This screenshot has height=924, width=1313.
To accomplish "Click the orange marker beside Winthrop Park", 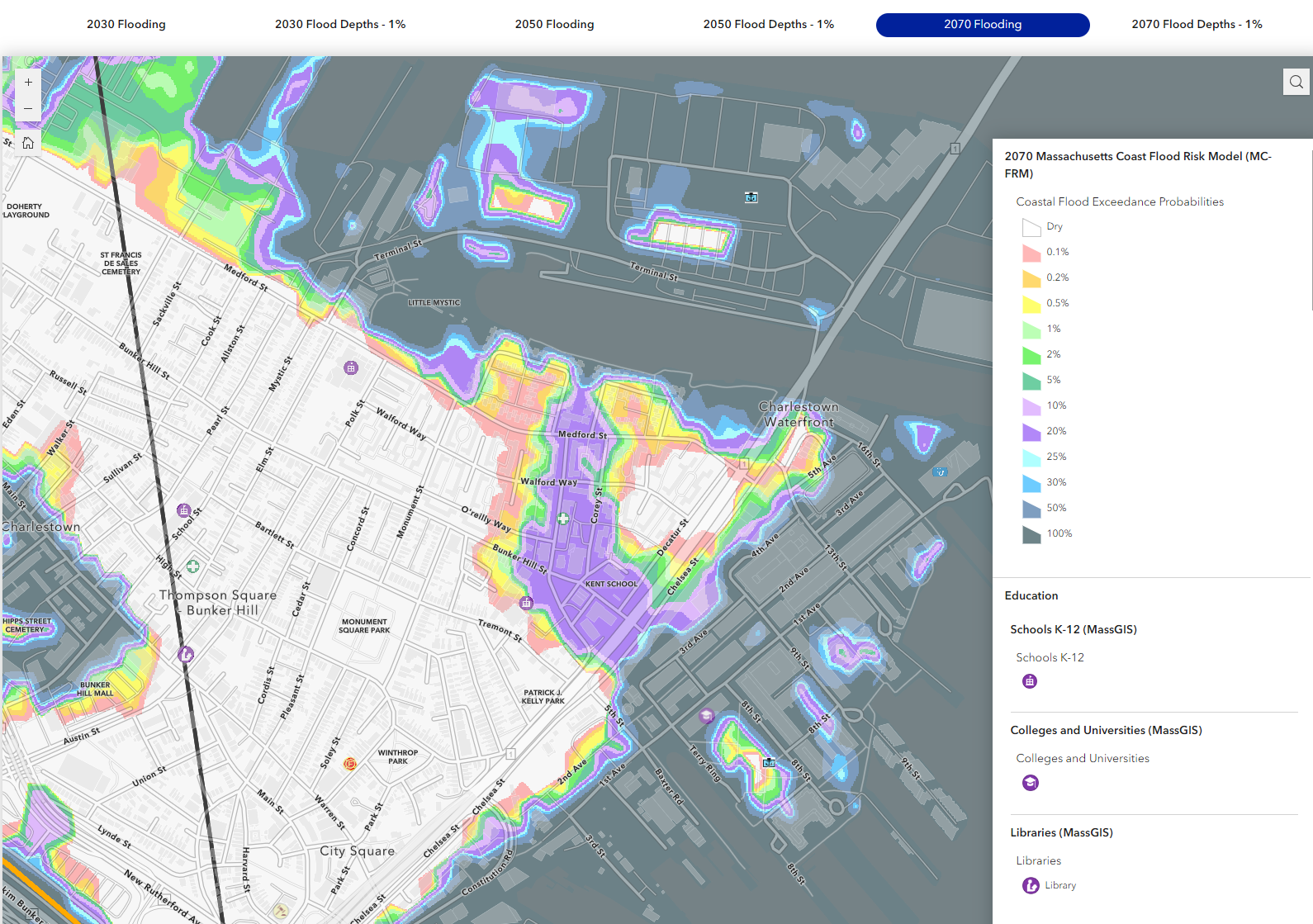I will (x=350, y=764).
